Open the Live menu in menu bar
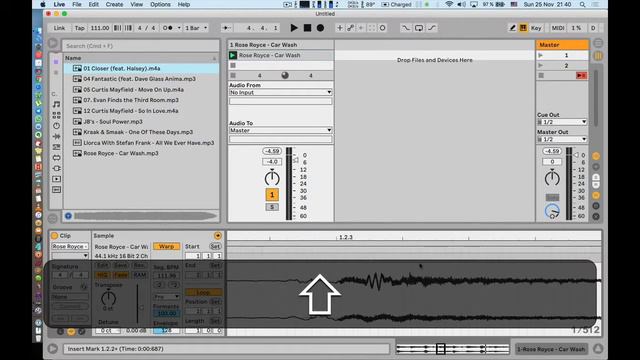640x360 pixels. pyautogui.click(x=59, y=4)
